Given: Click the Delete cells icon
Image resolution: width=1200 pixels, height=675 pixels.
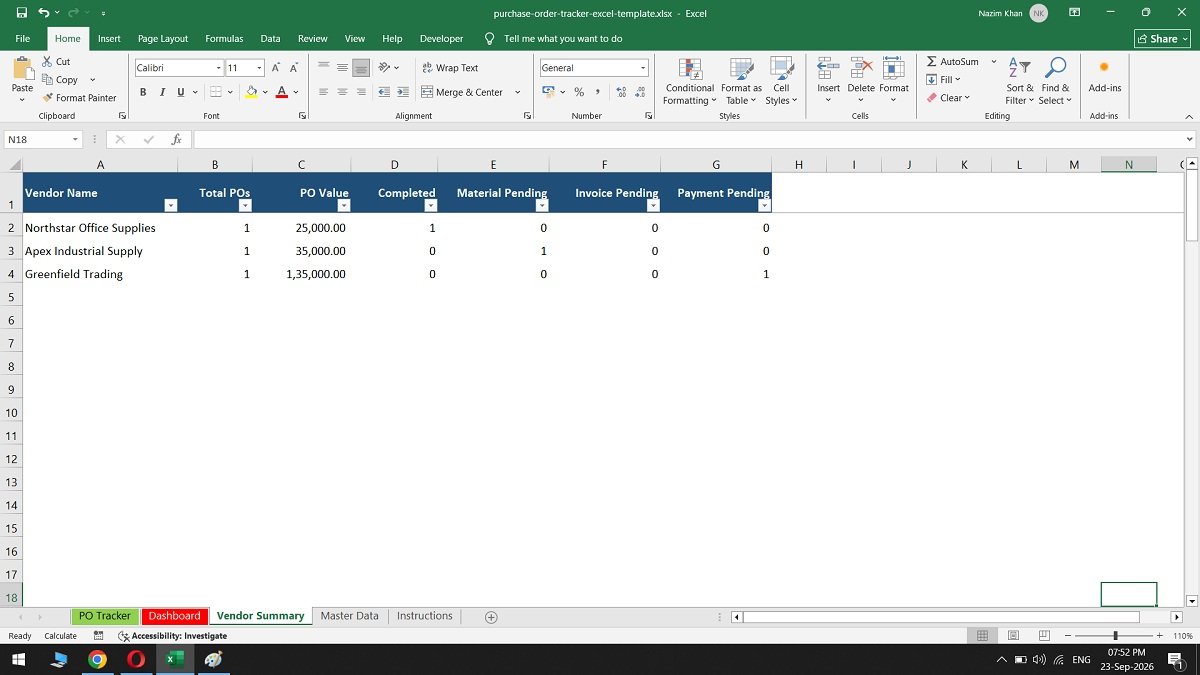Looking at the screenshot, I should 861,68.
